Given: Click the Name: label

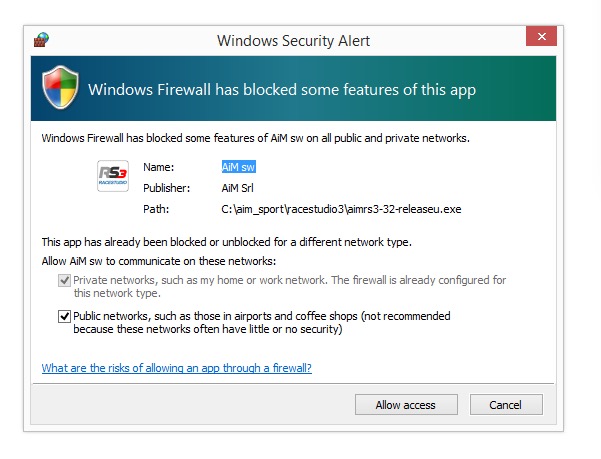Looking at the screenshot, I should click(x=158, y=167).
